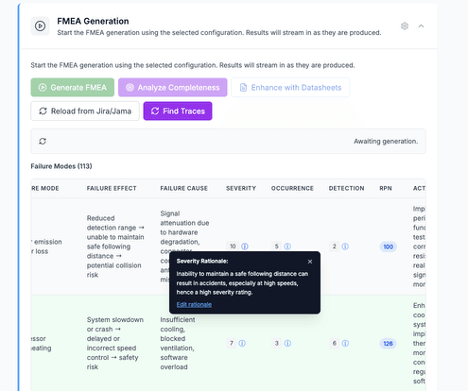Show detection info for the value 6
The image size is (468, 391).
pyautogui.click(x=345, y=343)
